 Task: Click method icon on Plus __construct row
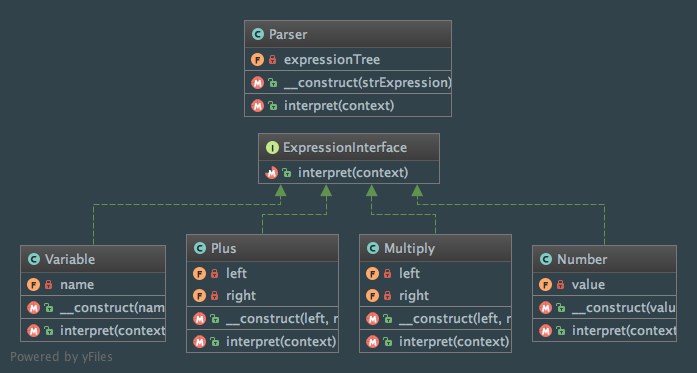point(200,319)
